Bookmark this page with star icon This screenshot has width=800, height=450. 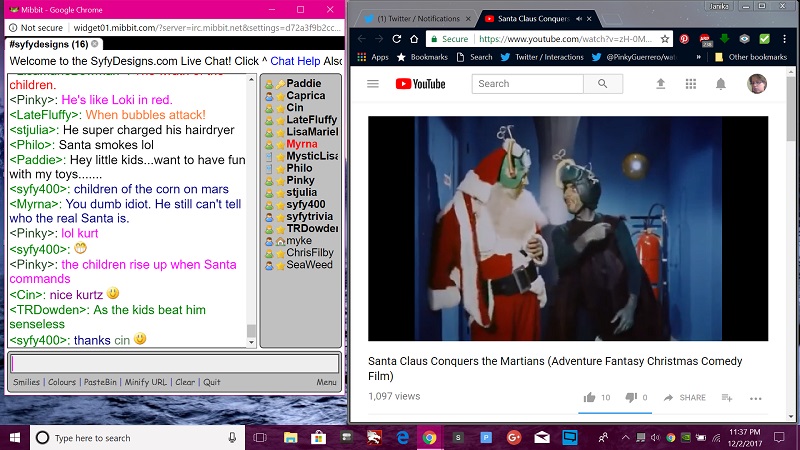[664, 39]
